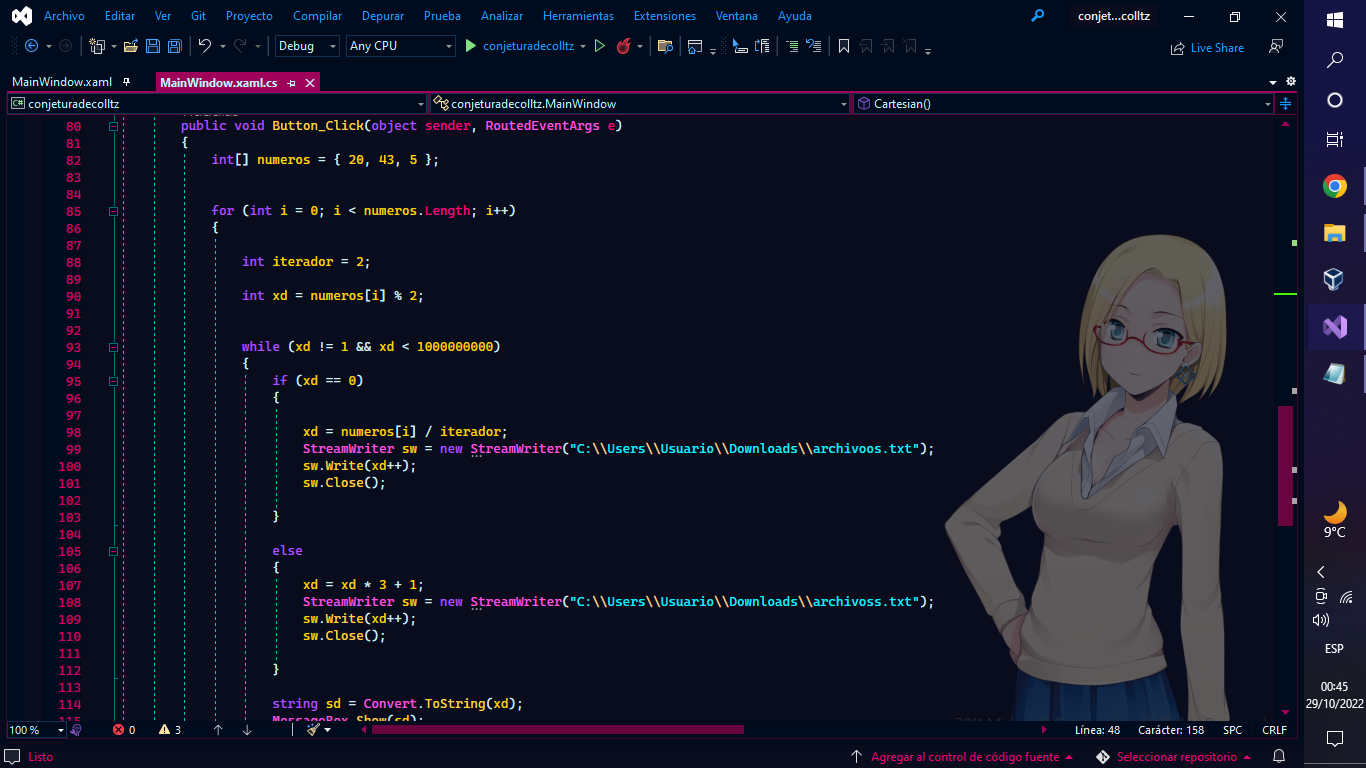This screenshot has height=768, width=1366.
Task: Open the Cartesian() member dropdown
Action: [x=1064, y=103]
